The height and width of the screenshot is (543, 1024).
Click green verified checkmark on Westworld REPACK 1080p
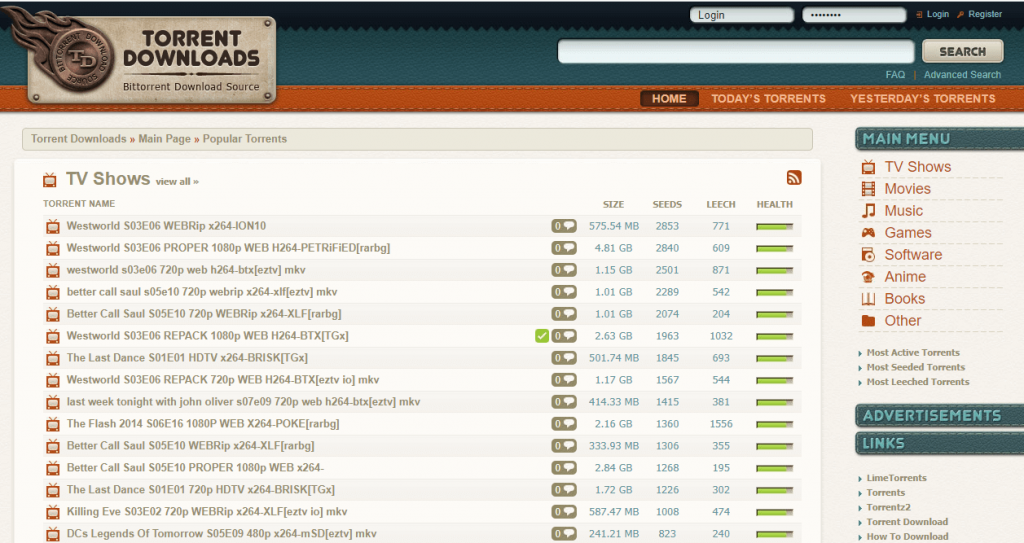pyautogui.click(x=542, y=336)
